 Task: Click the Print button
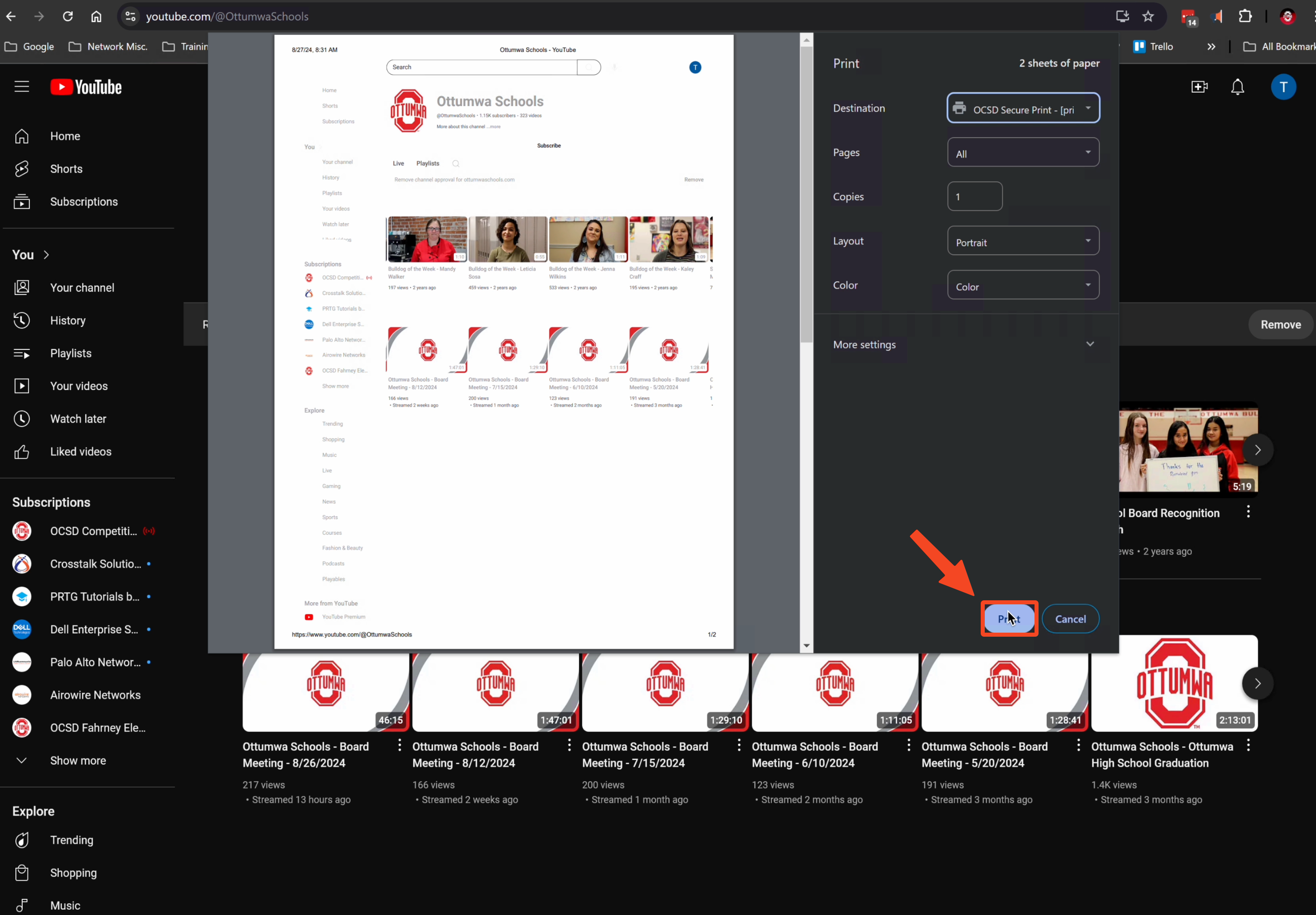tap(1009, 618)
